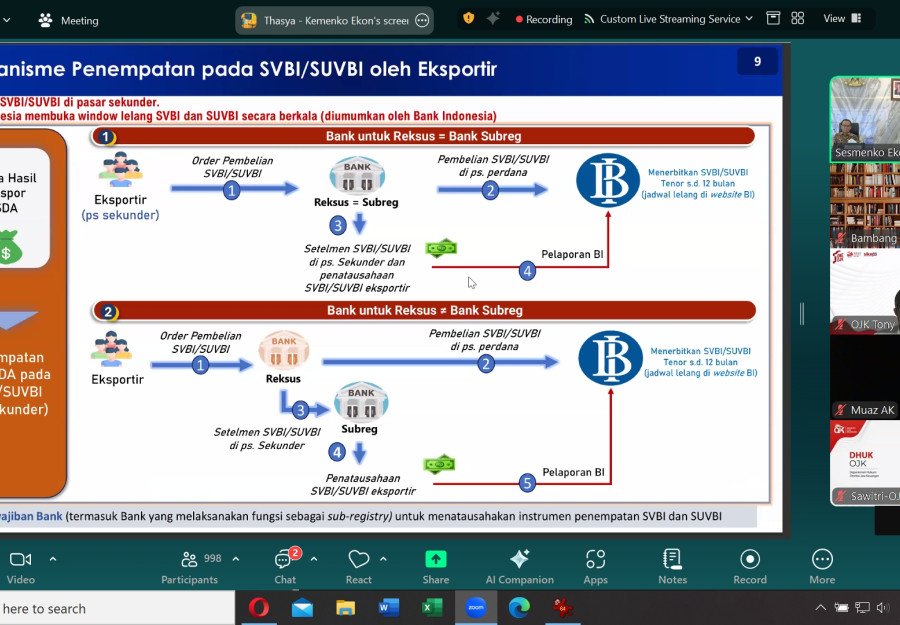
Task: Open the Participants panel
Action: pyautogui.click(x=190, y=566)
